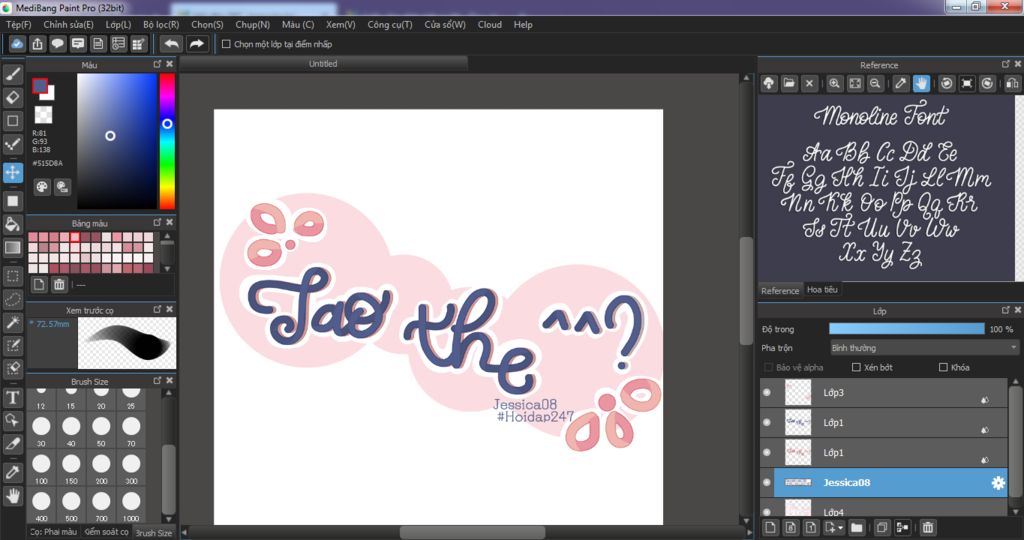Select the transparent color swatch
Viewport: 1024px width, 540px height.
43,115
